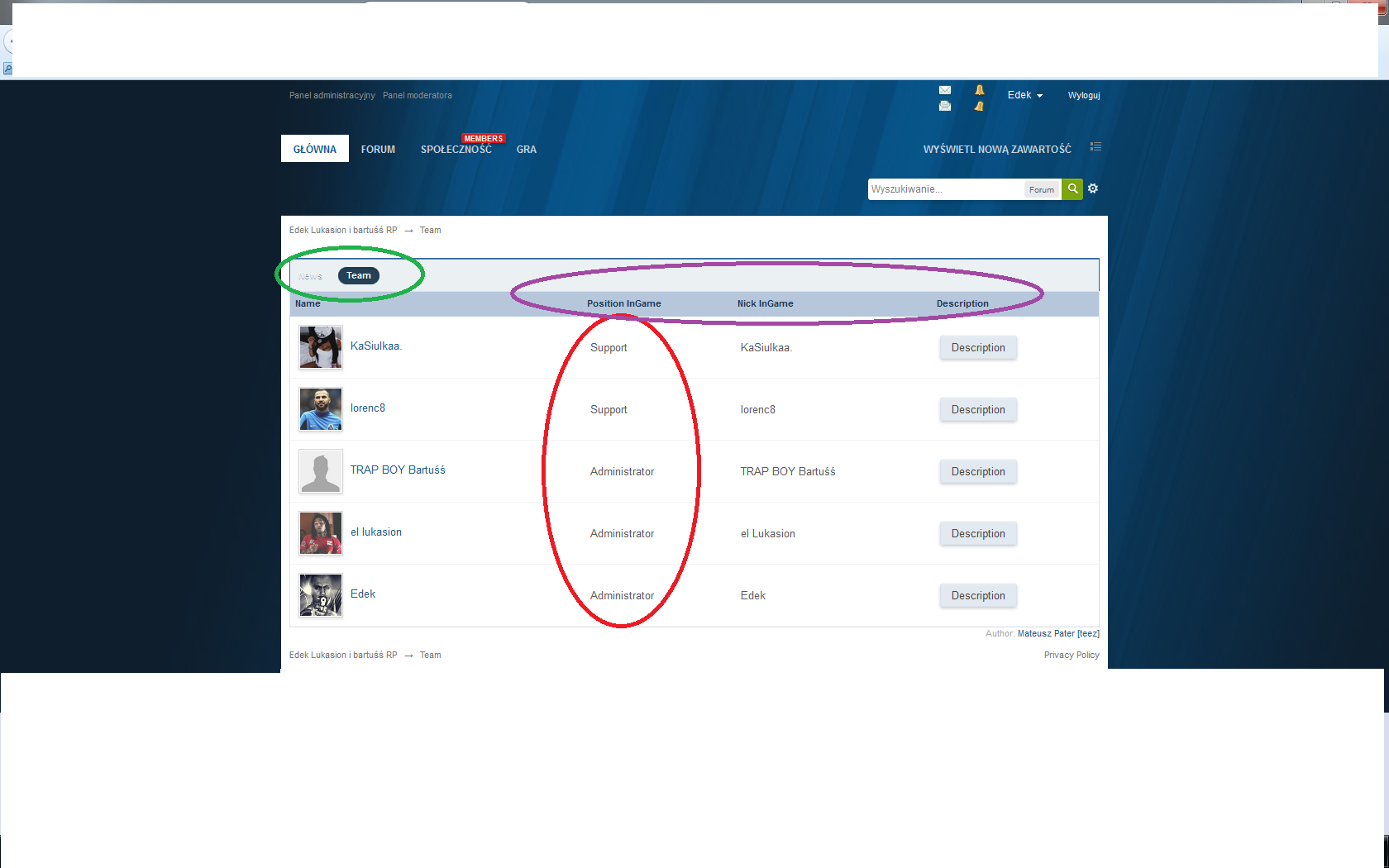Open advanced search gear icon
Viewport: 1389px width, 868px height.
tap(1093, 189)
